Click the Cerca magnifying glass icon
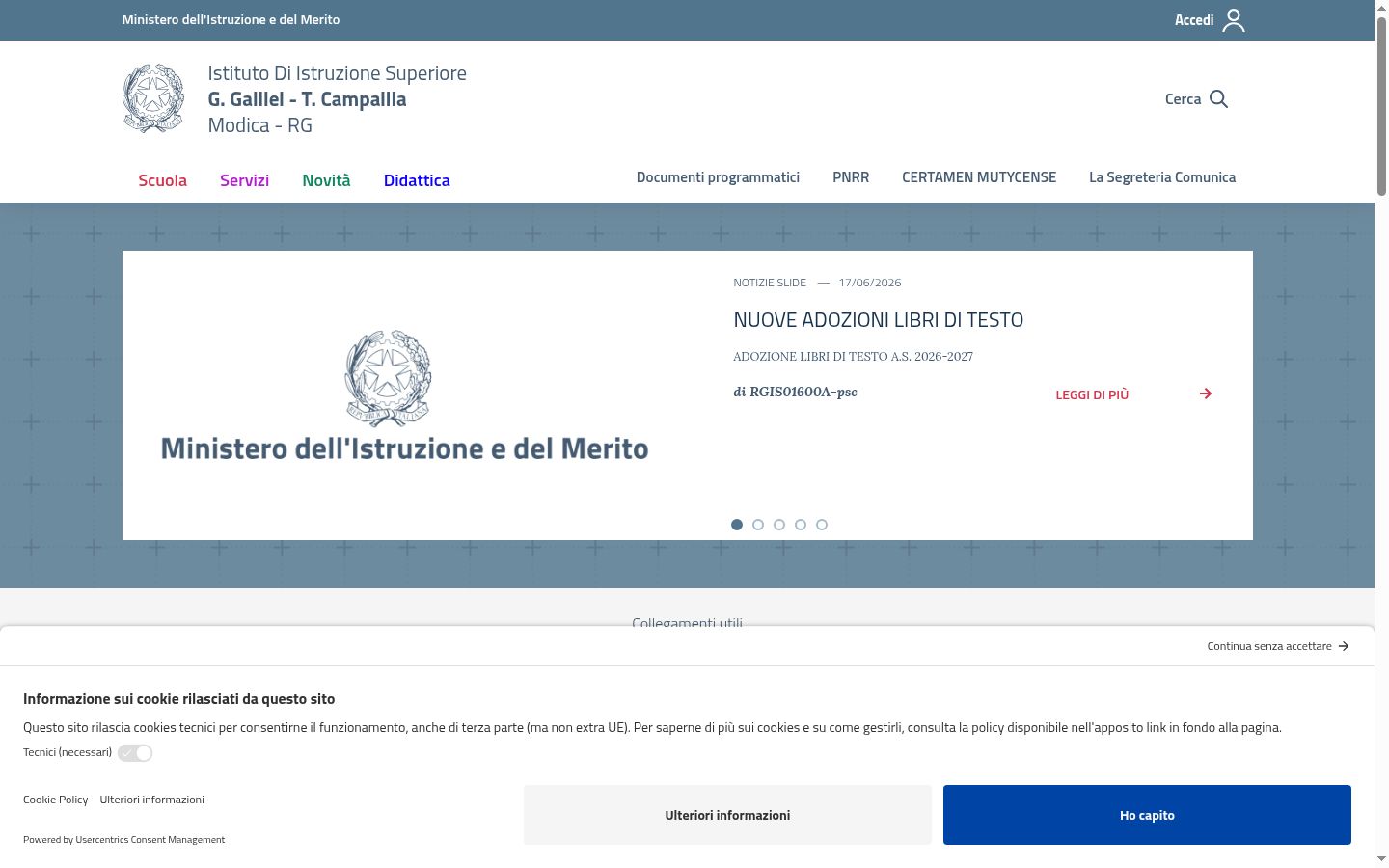The width and height of the screenshot is (1389, 868). [x=1218, y=99]
